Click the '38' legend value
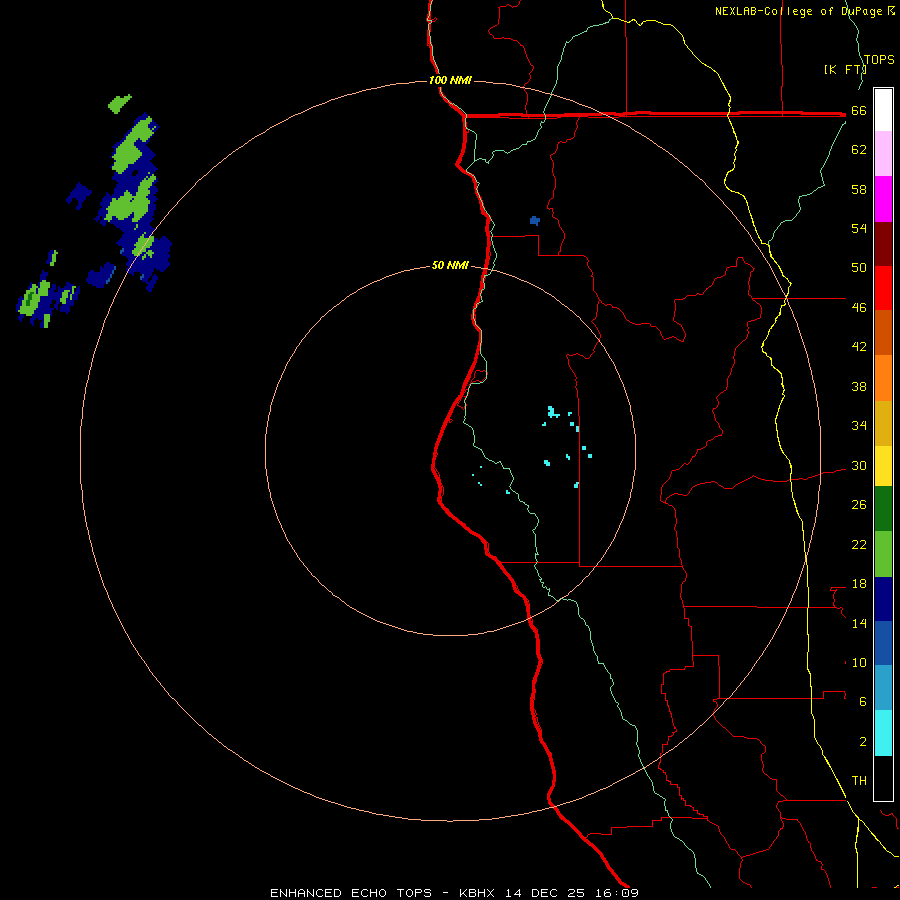The width and height of the screenshot is (900, 900). point(859,386)
